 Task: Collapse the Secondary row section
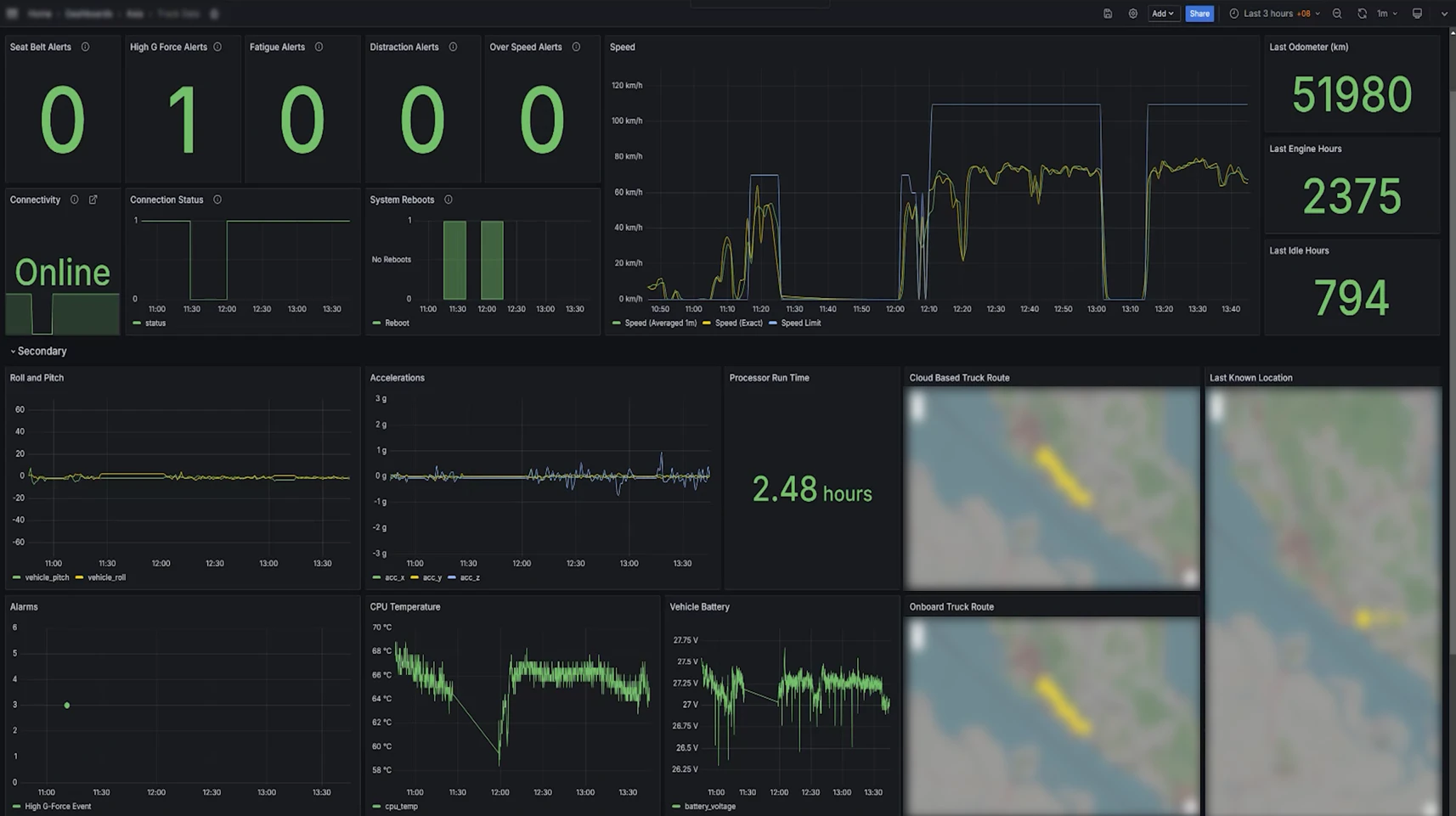click(x=38, y=351)
